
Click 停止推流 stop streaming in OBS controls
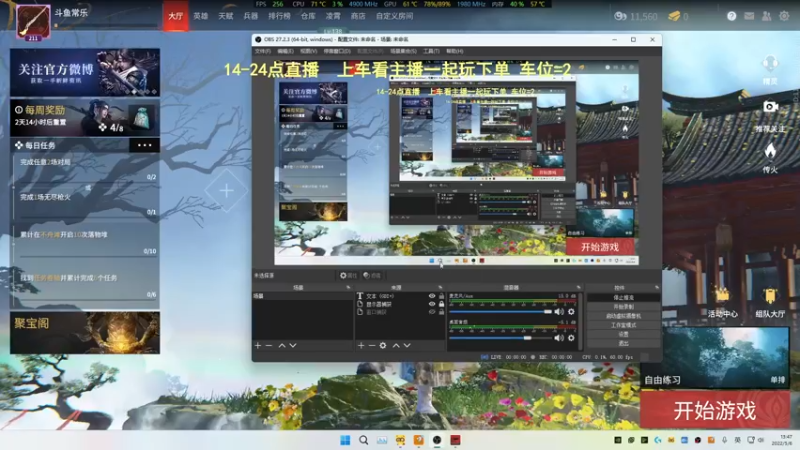click(x=623, y=297)
